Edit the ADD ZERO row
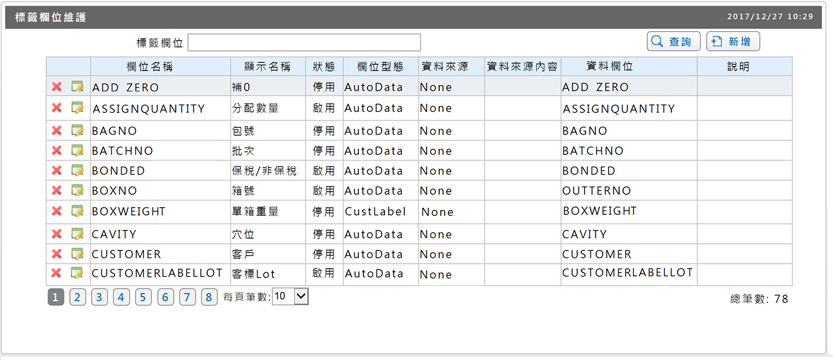 coord(78,87)
